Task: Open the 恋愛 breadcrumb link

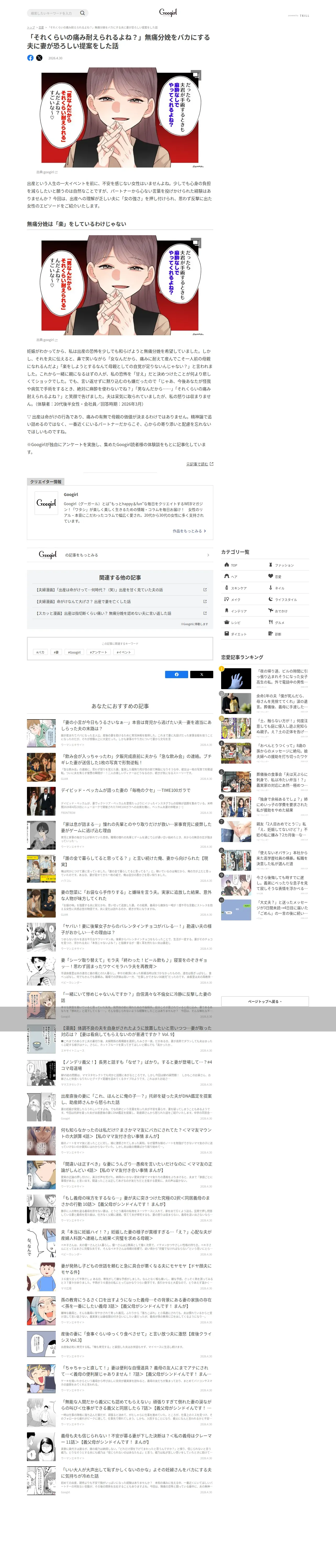Action: 41,27
